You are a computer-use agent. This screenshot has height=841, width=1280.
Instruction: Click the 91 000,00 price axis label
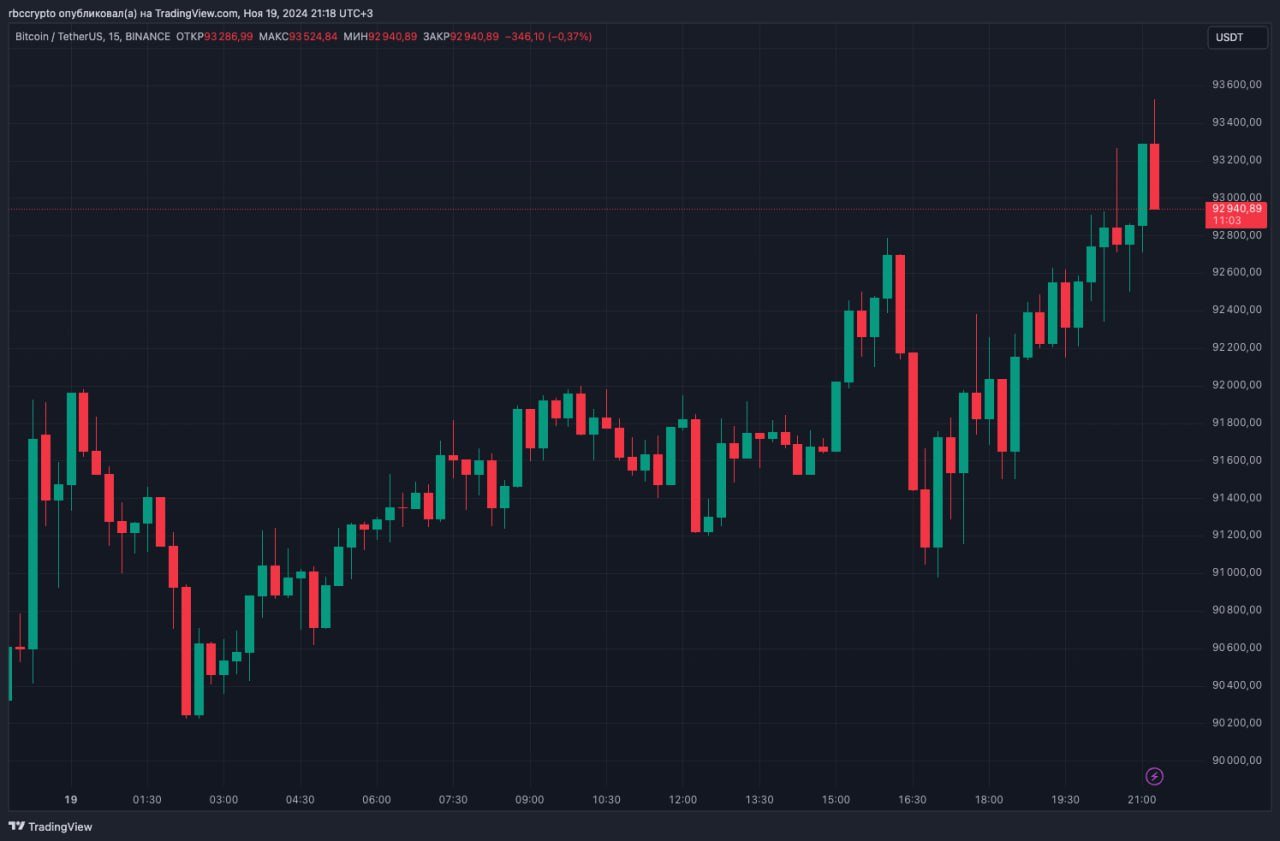[x=1236, y=572]
